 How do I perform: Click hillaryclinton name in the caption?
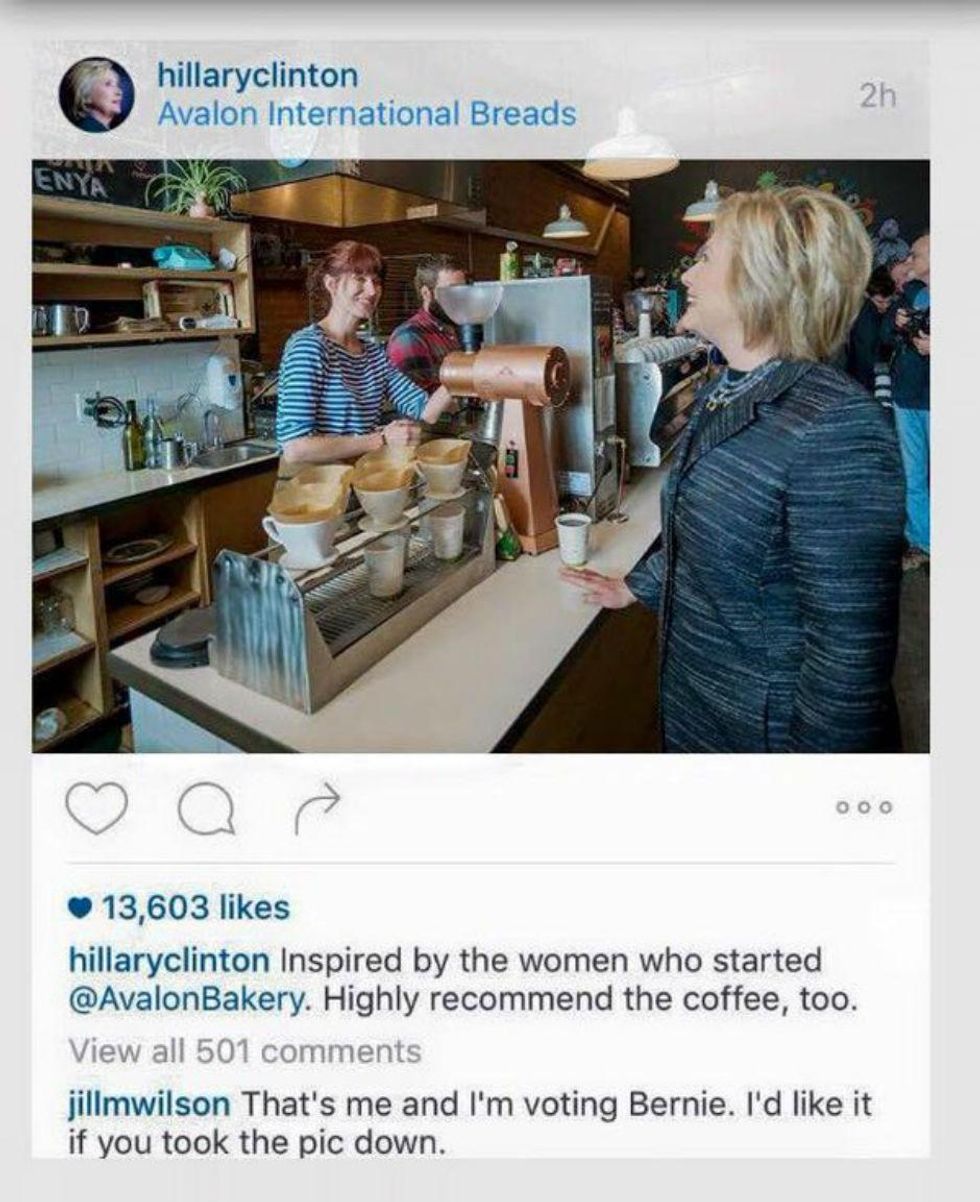(x=168, y=961)
